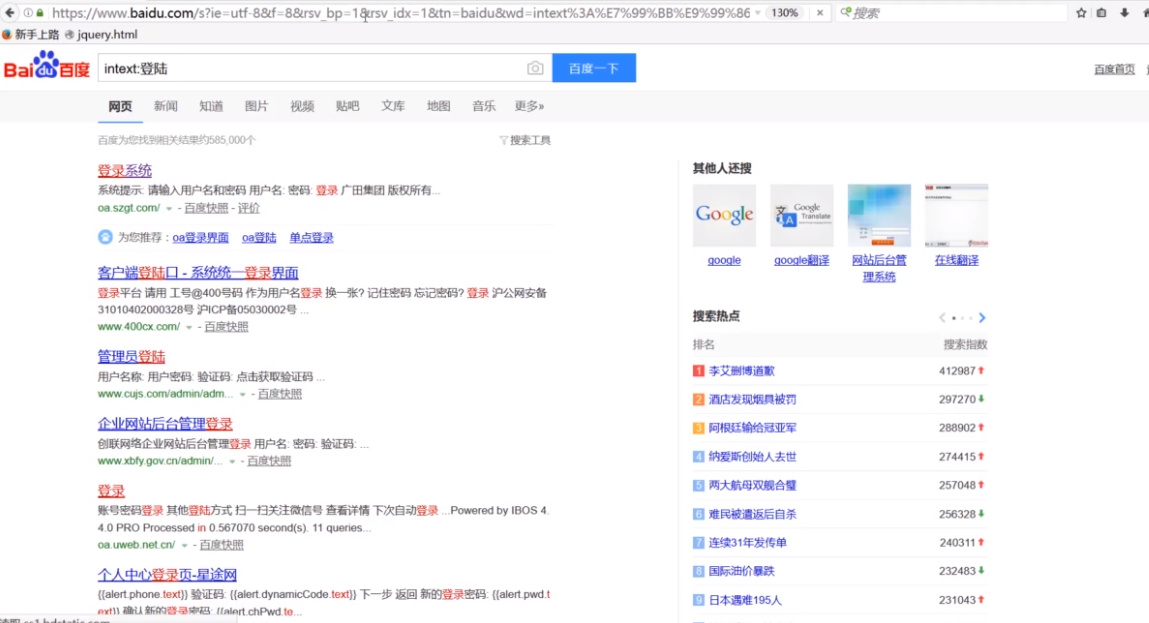Viewport: 1149px width, 623px height.
Task: Open the google翻译 related search link
Action: point(802,260)
